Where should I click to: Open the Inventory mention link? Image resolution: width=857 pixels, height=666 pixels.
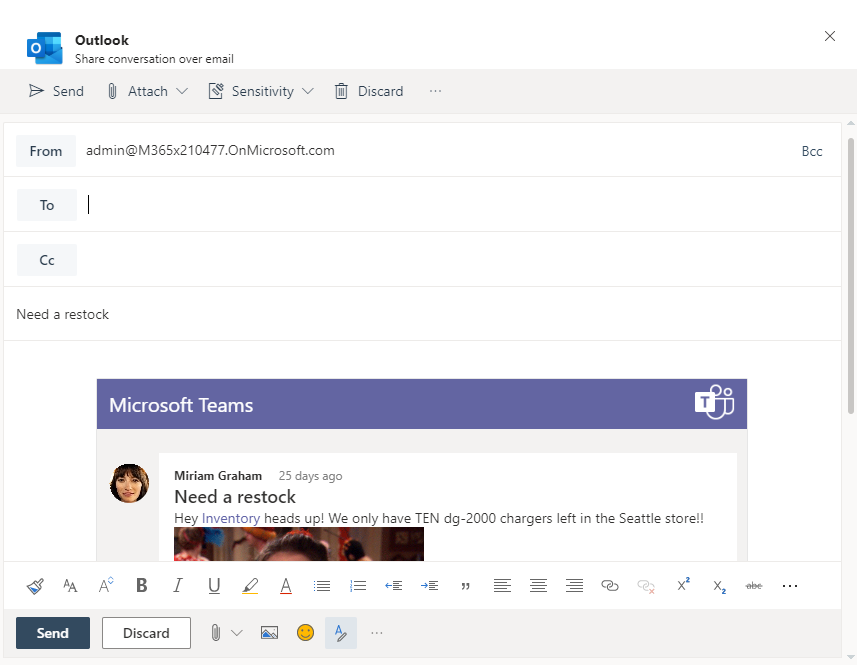(x=231, y=518)
